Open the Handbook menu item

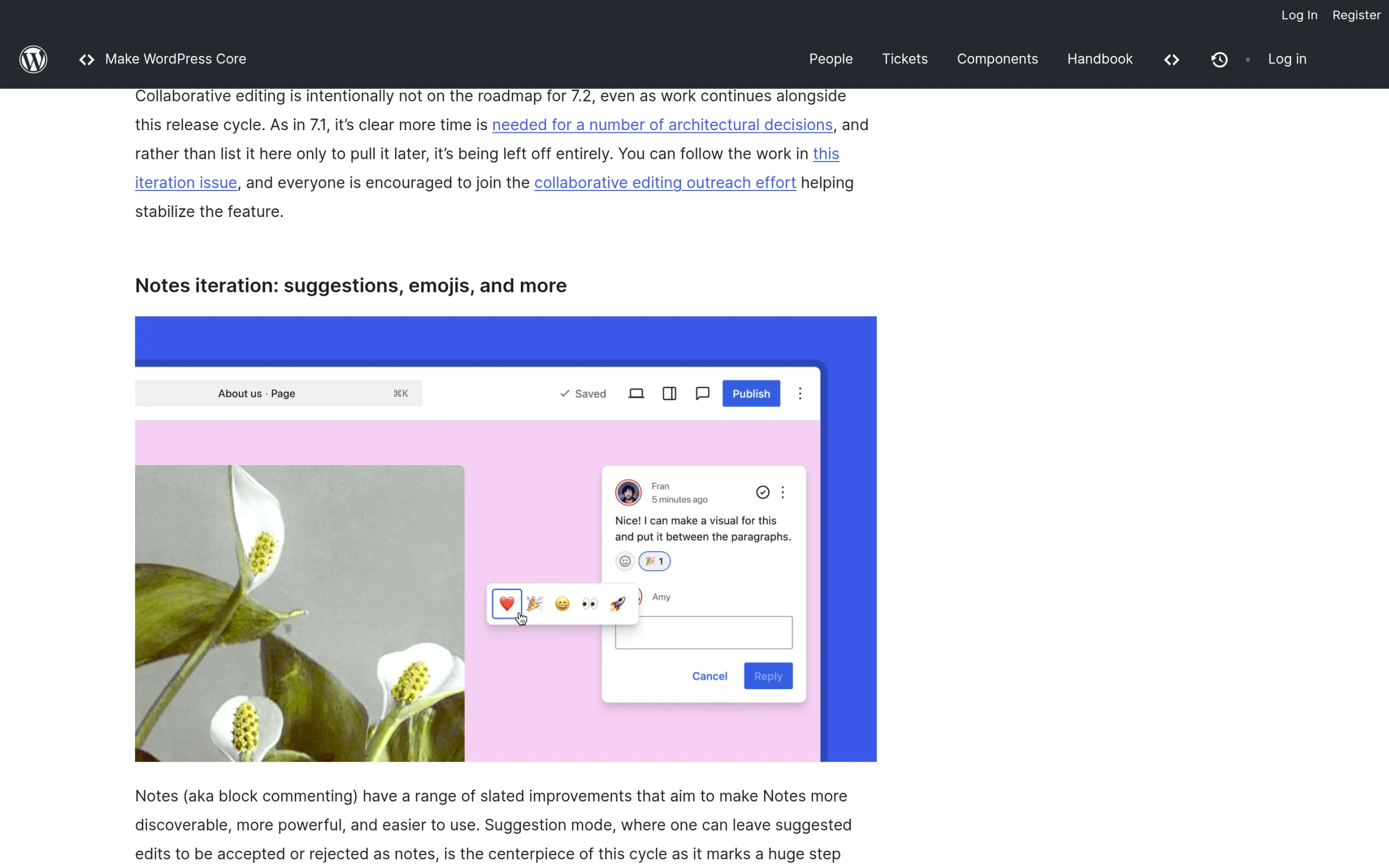coord(1099,59)
